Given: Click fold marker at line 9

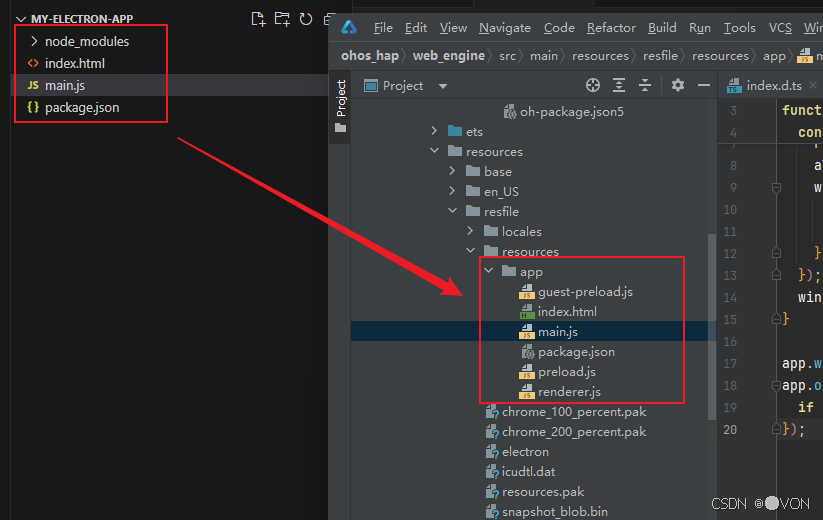Looking at the screenshot, I should (776, 187).
